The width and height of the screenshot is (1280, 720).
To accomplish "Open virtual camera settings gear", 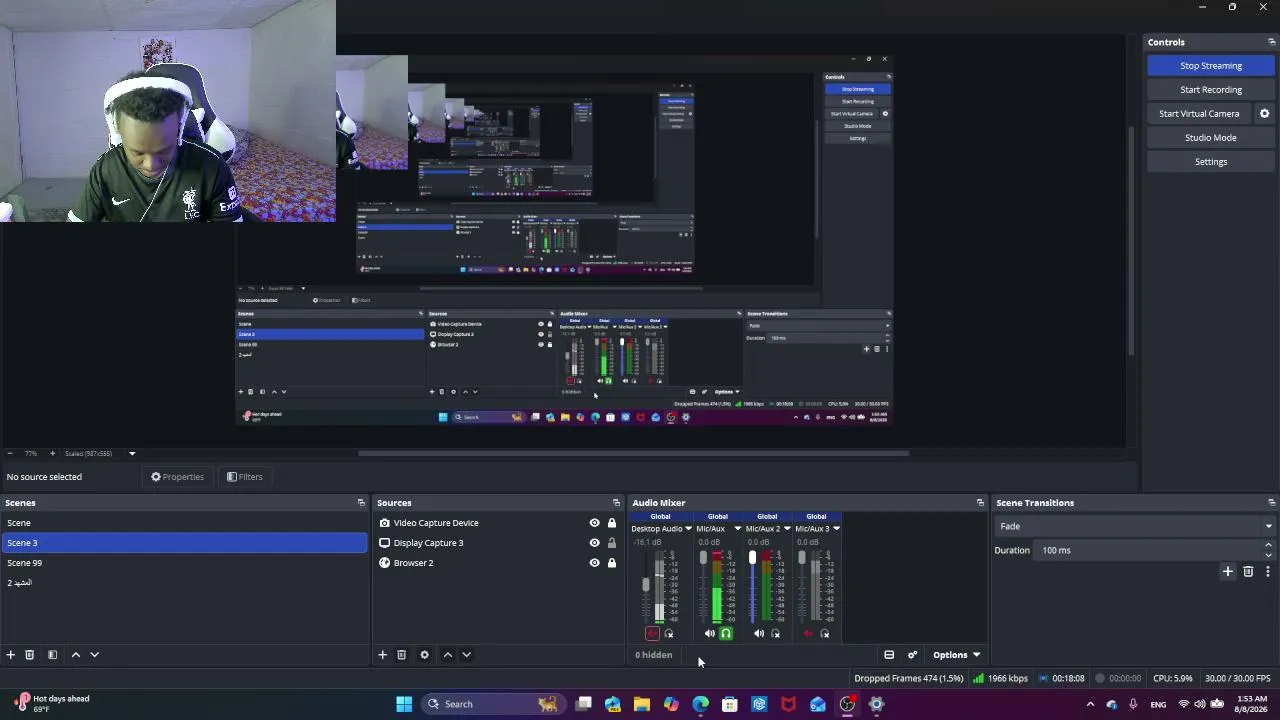I will pos(1264,114).
